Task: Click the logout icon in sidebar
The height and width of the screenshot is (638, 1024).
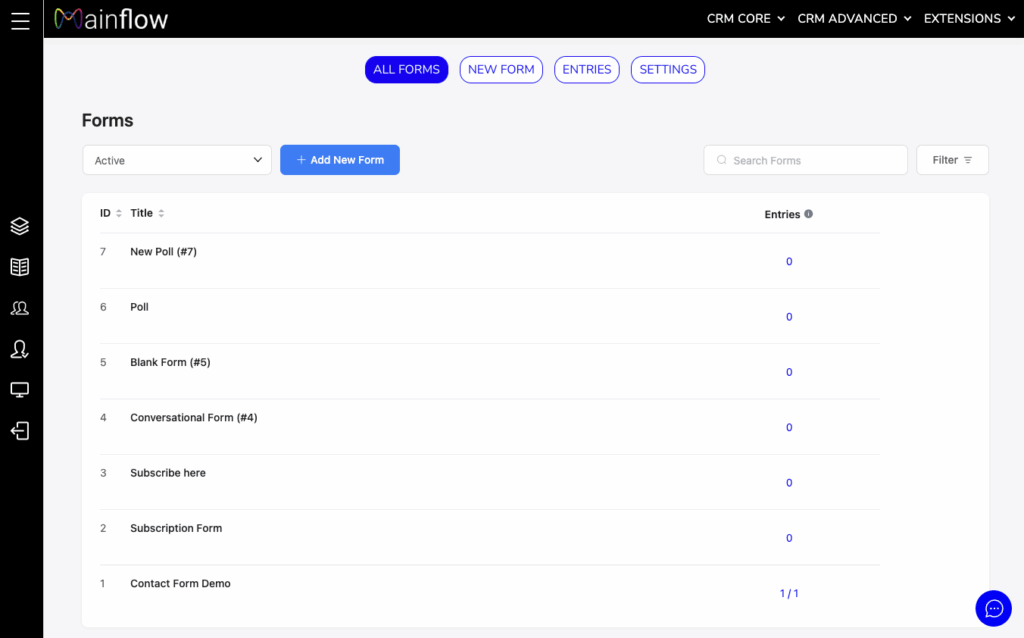Action: pyautogui.click(x=20, y=431)
